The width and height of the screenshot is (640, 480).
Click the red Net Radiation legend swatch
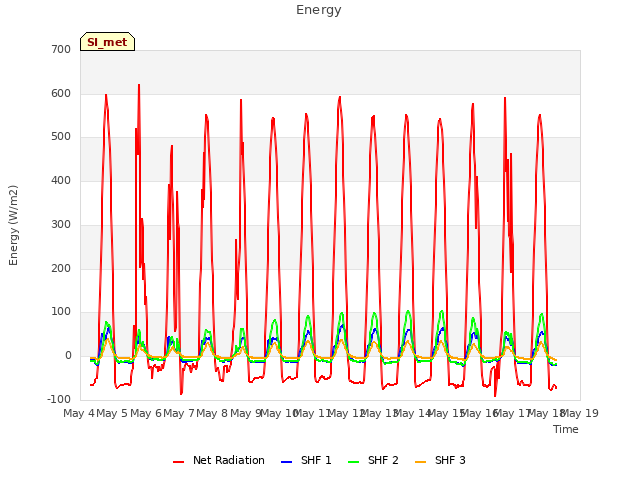click(x=178, y=462)
